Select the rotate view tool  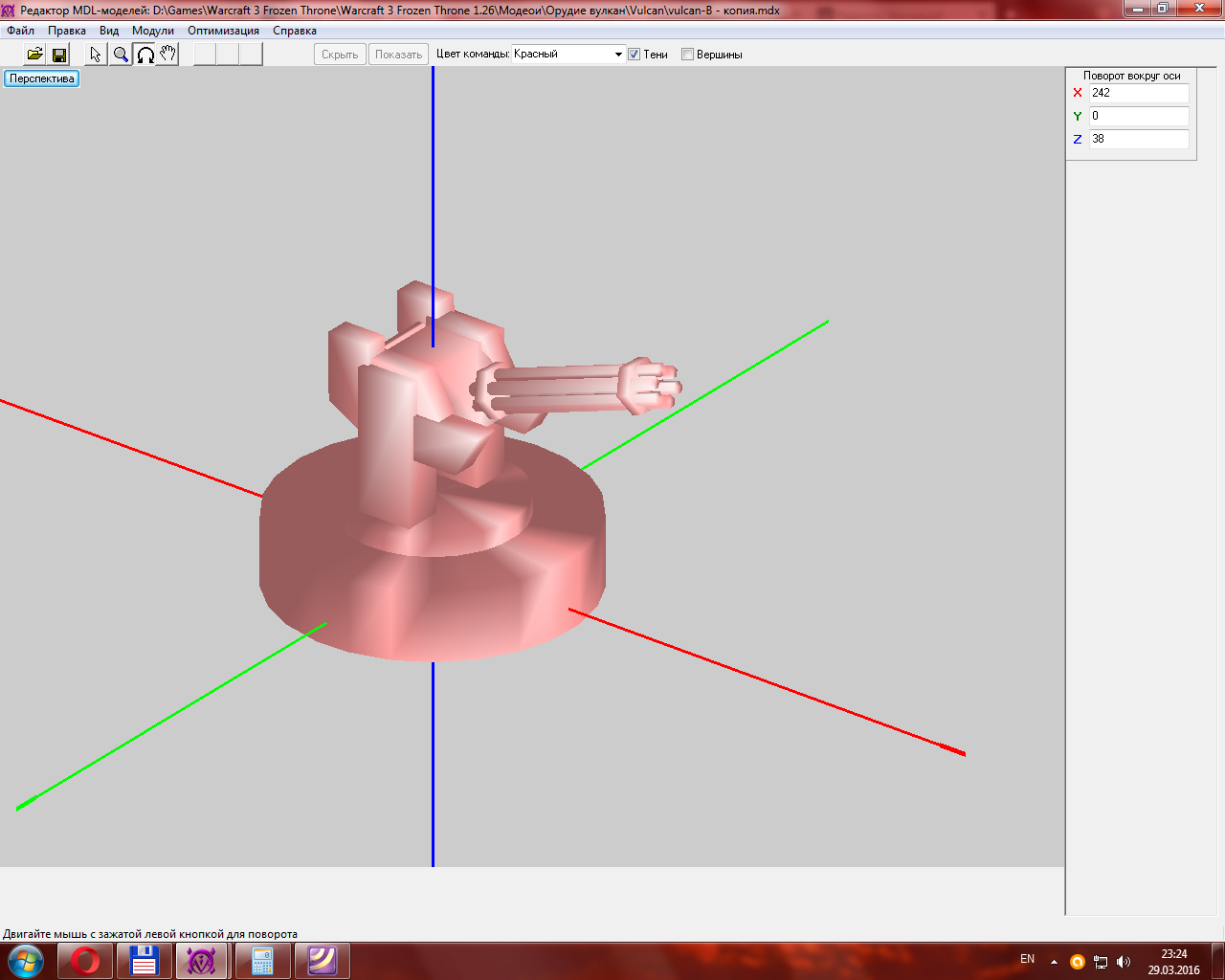tap(145, 55)
